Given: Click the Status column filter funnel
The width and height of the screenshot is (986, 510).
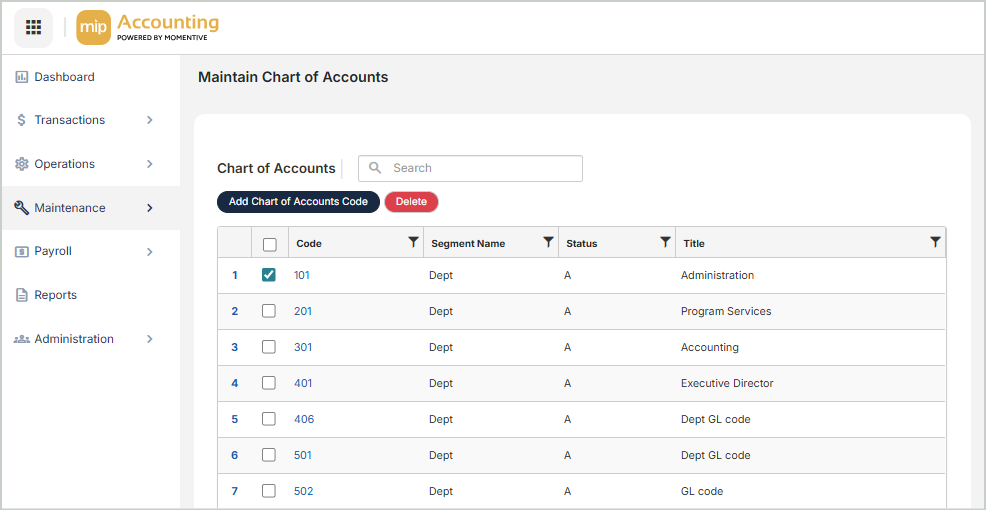Looking at the screenshot, I should pyautogui.click(x=665, y=242).
